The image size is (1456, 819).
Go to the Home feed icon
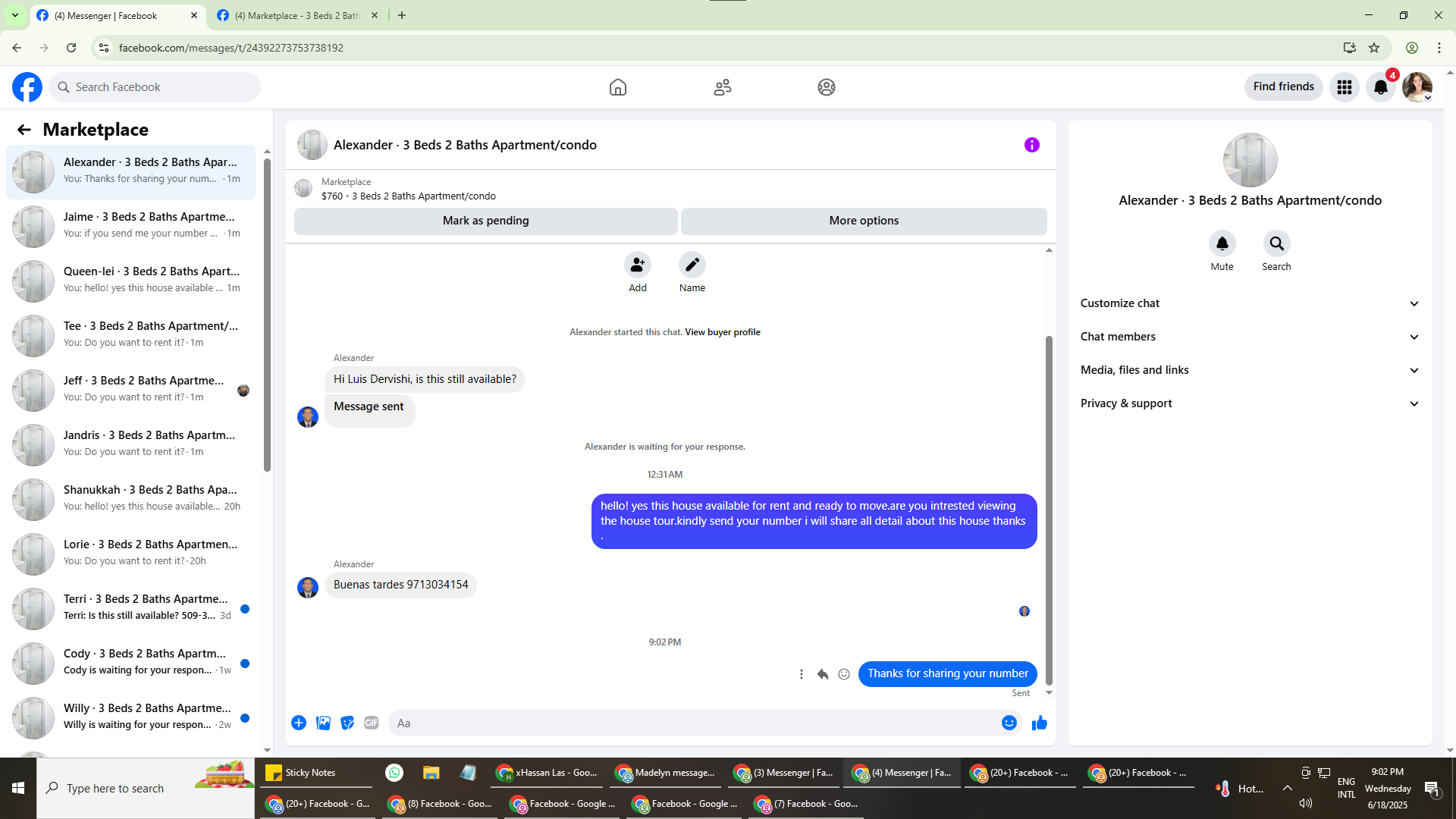coord(618,87)
